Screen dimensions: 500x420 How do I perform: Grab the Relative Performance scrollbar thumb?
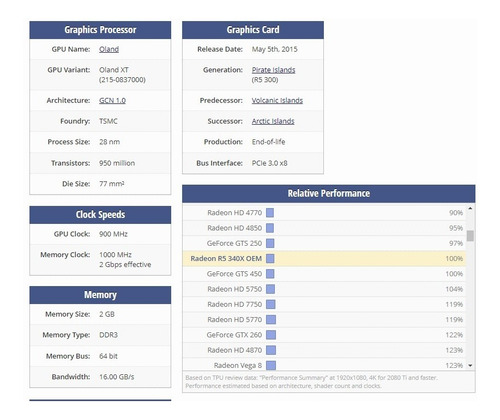tap(470, 235)
